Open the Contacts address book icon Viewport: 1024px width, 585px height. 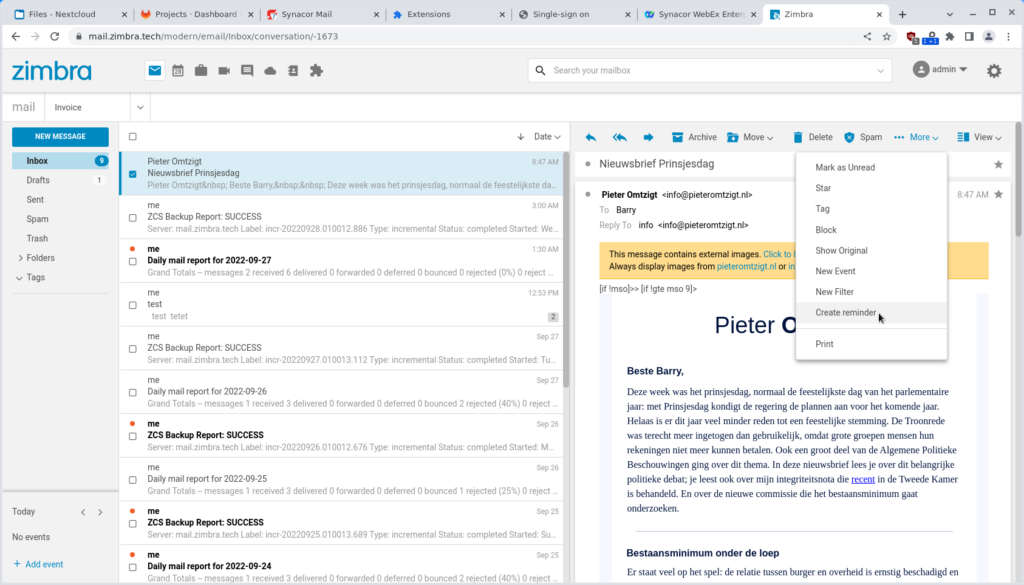pyautogui.click(x=291, y=71)
